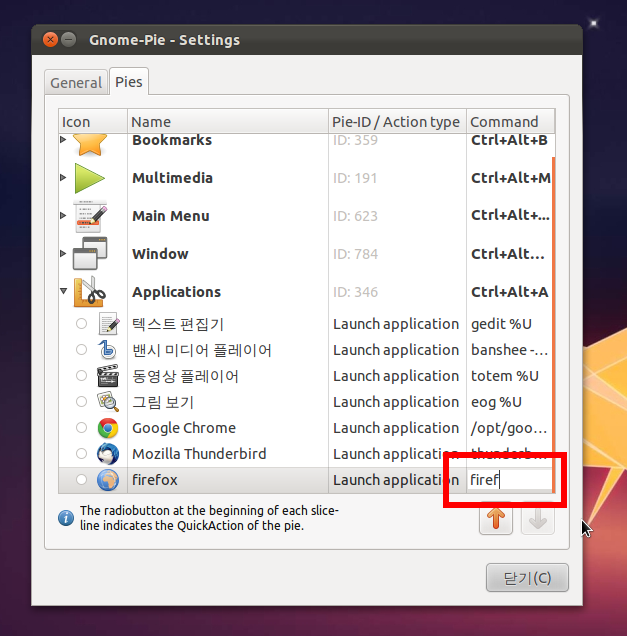
Task: Click Launch application in the 그림 보기 row
Action: [x=396, y=402]
